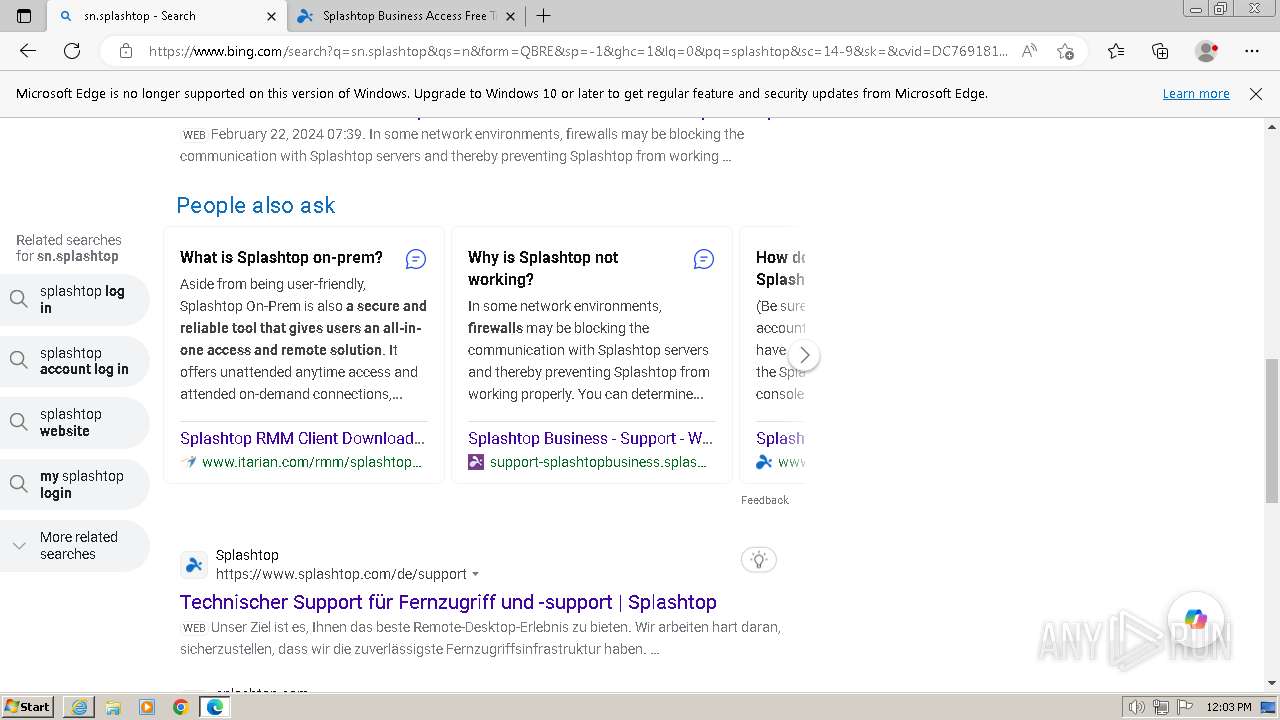Open the tab actions menu icon
The height and width of the screenshot is (720, 1280).
pos(24,16)
